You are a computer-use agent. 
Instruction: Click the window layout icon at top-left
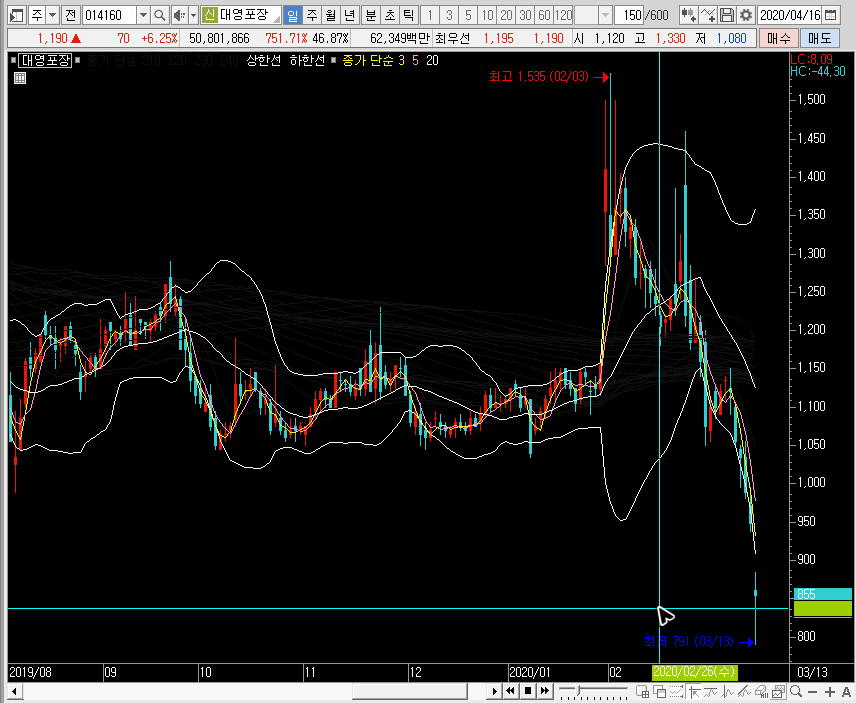coord(17,15)
